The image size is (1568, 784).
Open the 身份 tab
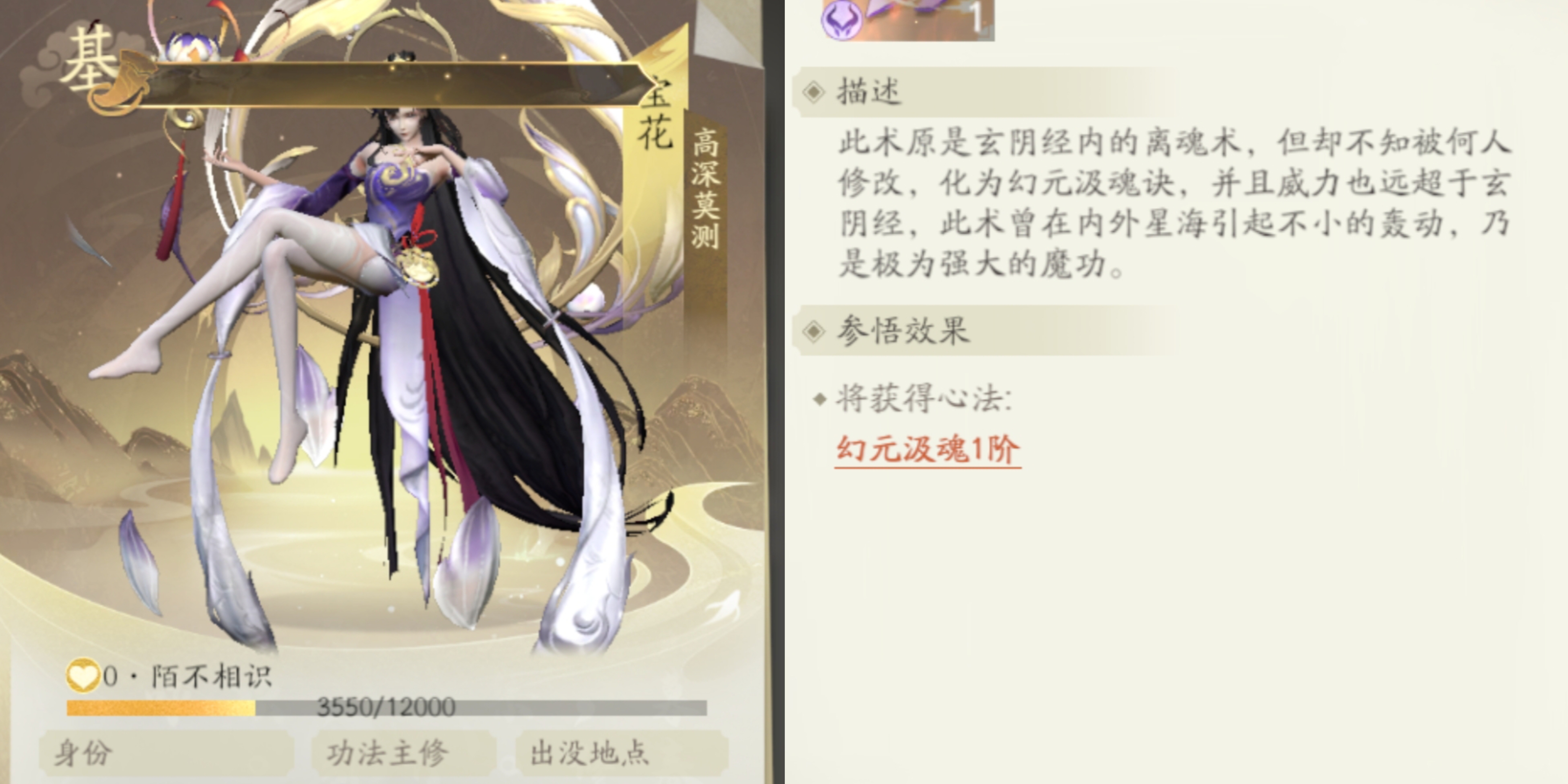pos(165,753)
